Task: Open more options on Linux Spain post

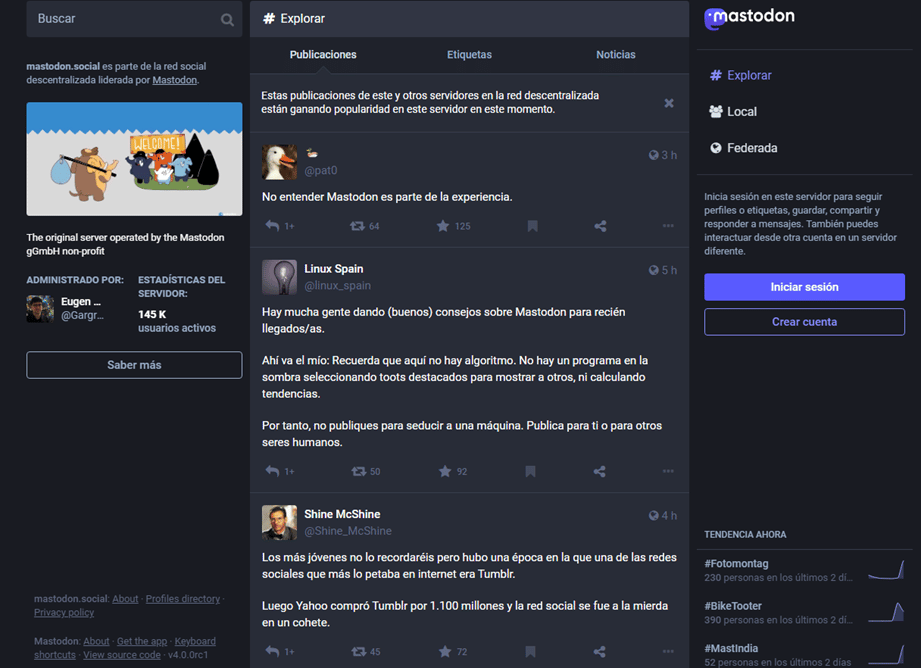Action: (x=668, y=471)
